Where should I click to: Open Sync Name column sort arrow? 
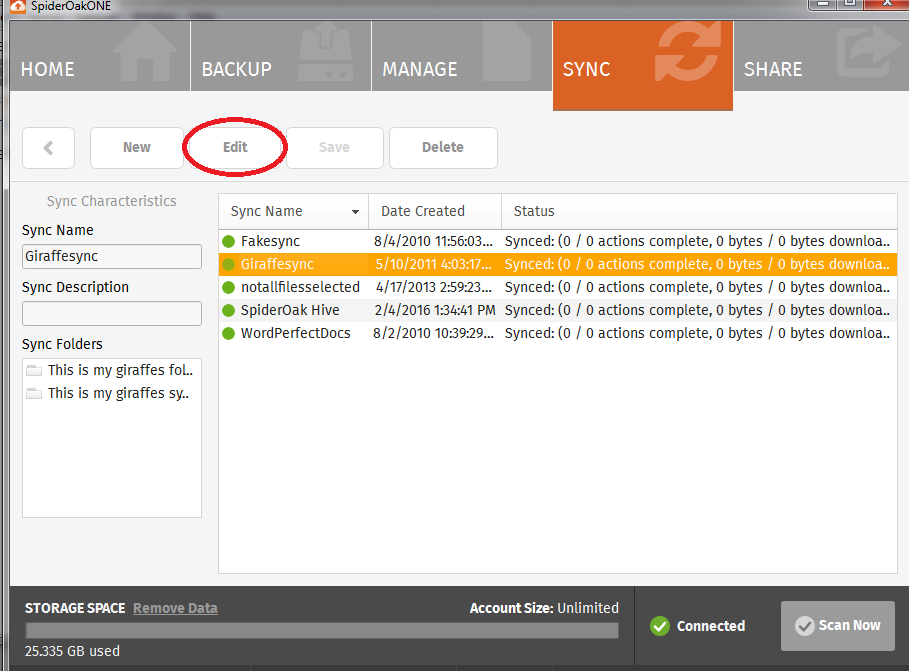[355, 212]
